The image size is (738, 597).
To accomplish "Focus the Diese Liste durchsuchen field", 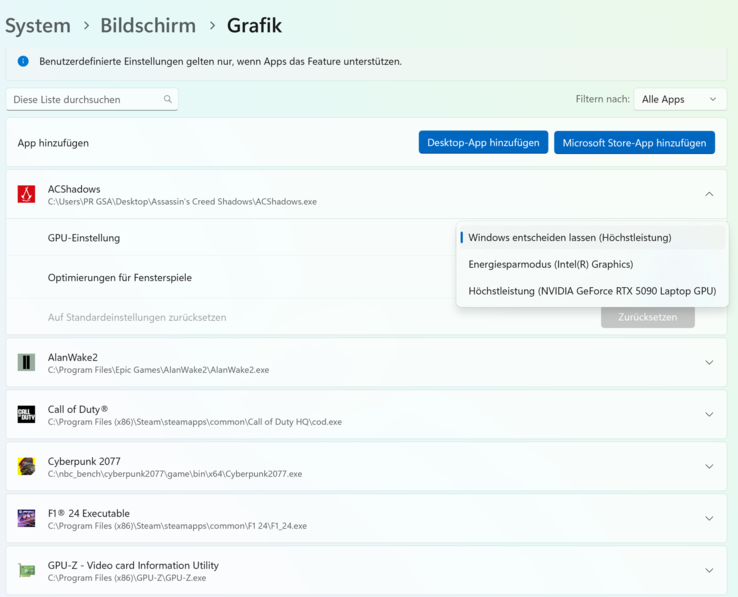I will coord(92,99).
